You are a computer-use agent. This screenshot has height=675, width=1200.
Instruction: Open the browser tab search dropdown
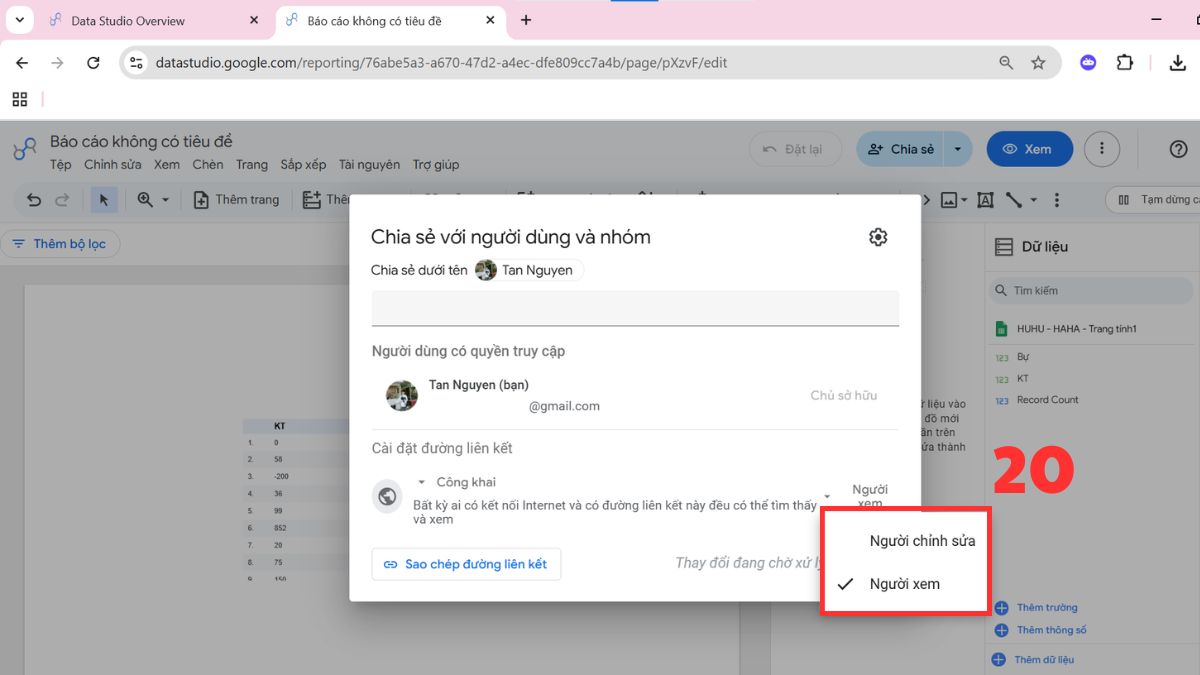click(19, 20)
